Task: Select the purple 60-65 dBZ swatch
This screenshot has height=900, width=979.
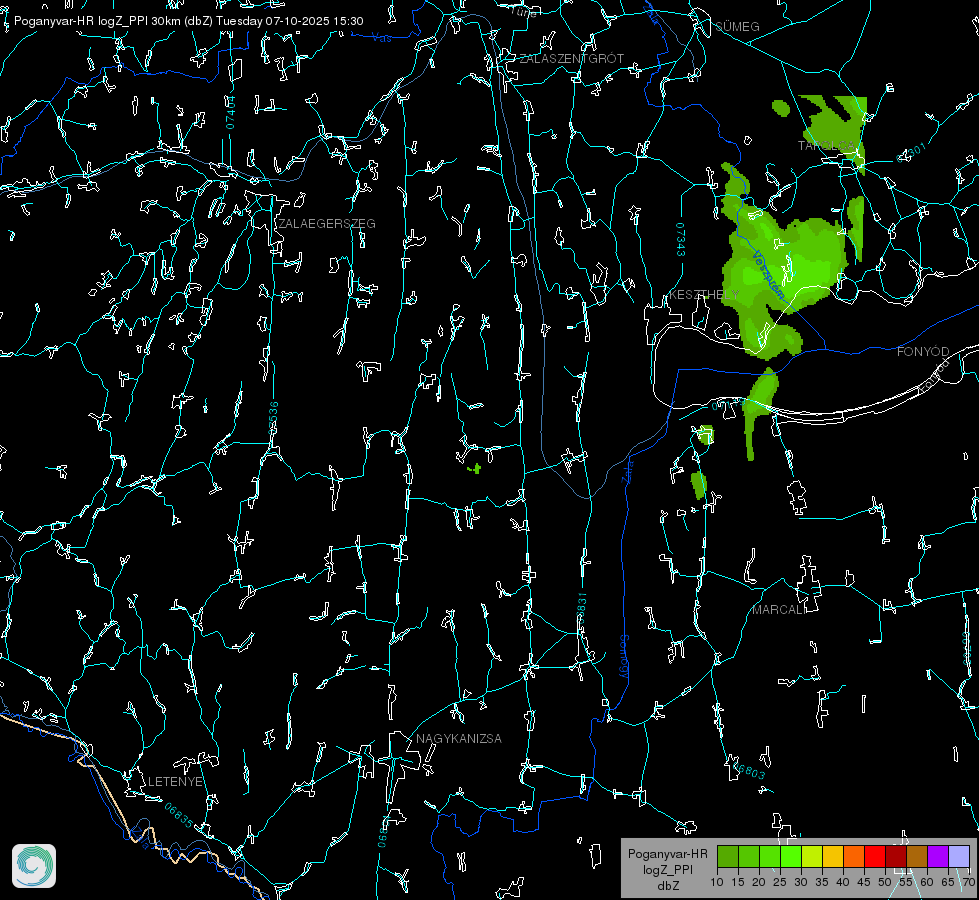Action: pos(938,856)
